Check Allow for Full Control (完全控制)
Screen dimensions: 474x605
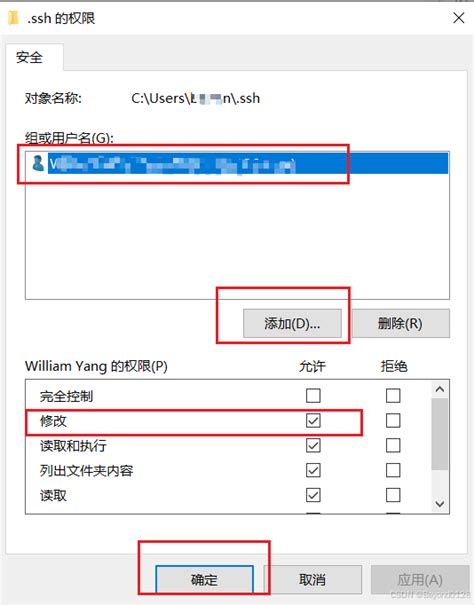tap(313, 395)
